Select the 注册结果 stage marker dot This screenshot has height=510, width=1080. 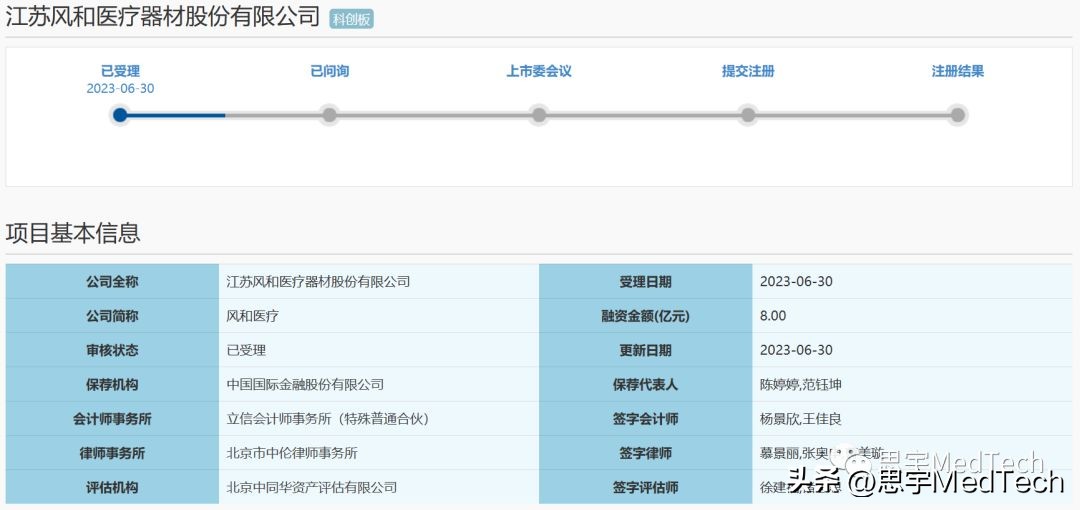point(957,114)
